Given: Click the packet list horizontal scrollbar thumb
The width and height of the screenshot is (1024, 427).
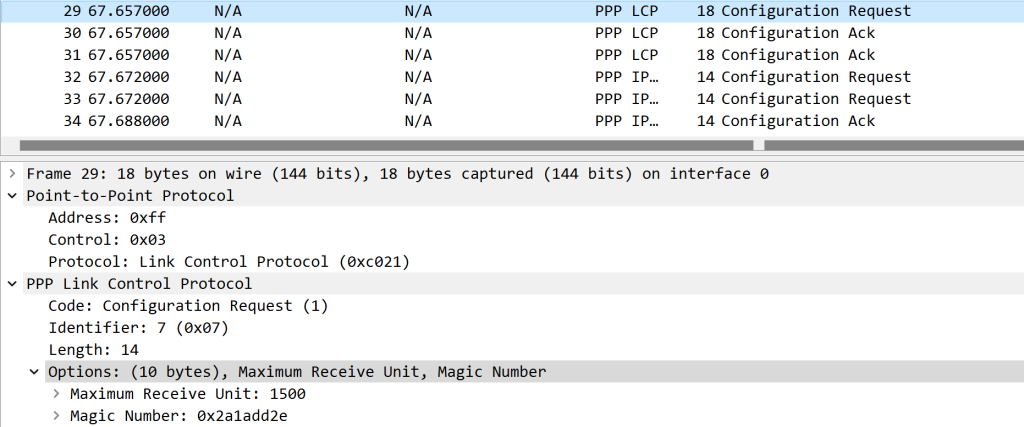Looking at the screenshot, I should pos(385,145).
